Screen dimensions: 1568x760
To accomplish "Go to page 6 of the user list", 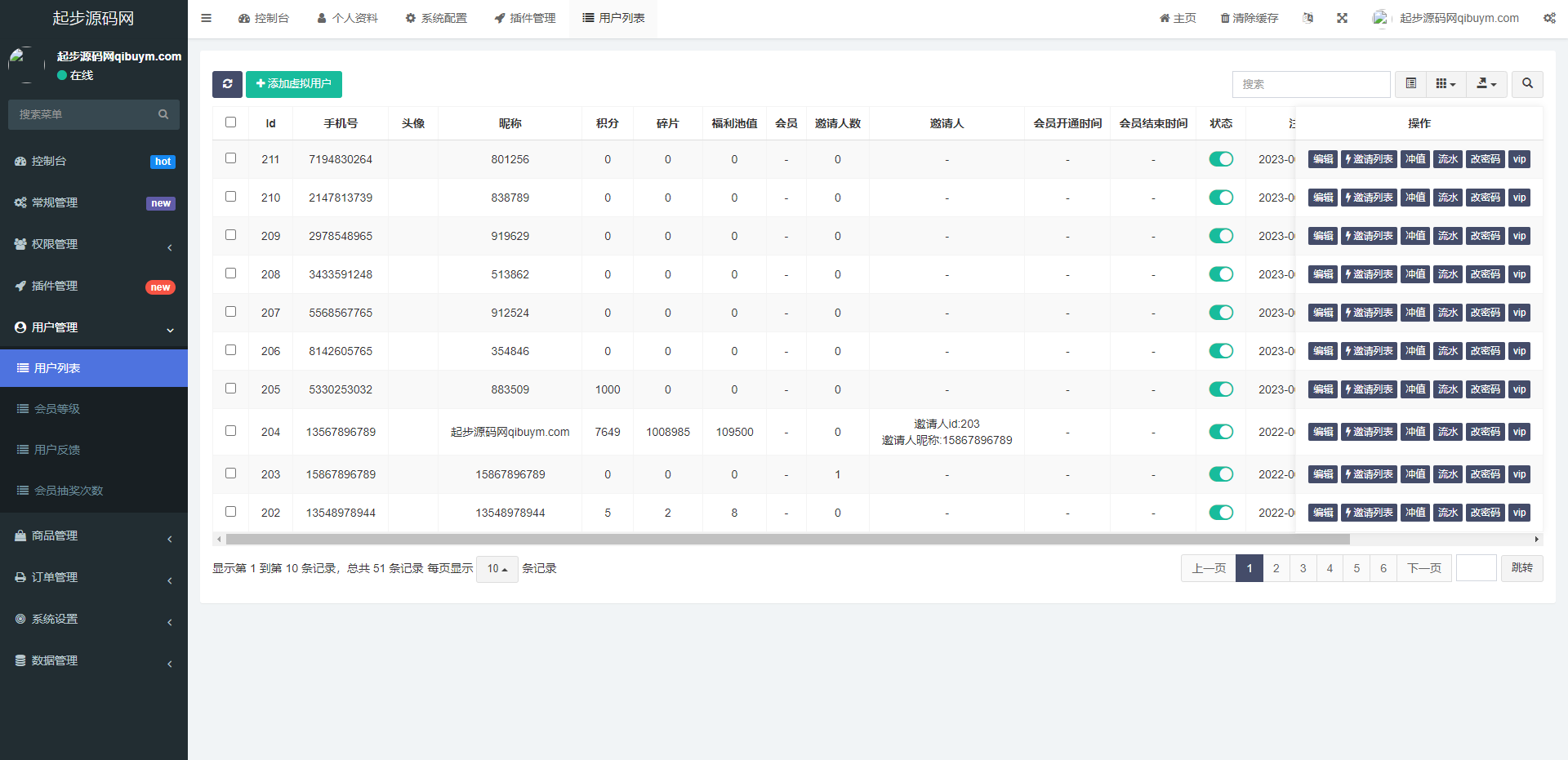I will pos(1383,568).
